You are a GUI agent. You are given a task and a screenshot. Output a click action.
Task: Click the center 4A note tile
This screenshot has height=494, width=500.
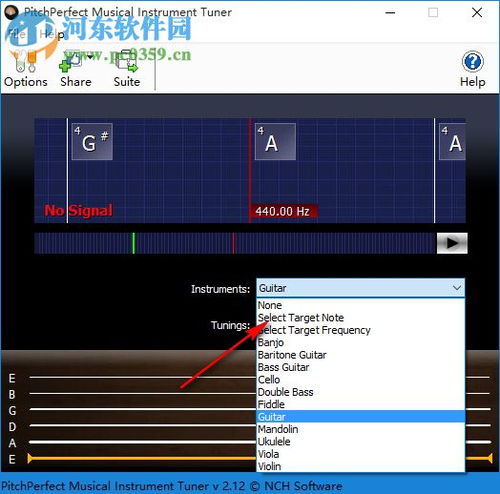[275, 142]
